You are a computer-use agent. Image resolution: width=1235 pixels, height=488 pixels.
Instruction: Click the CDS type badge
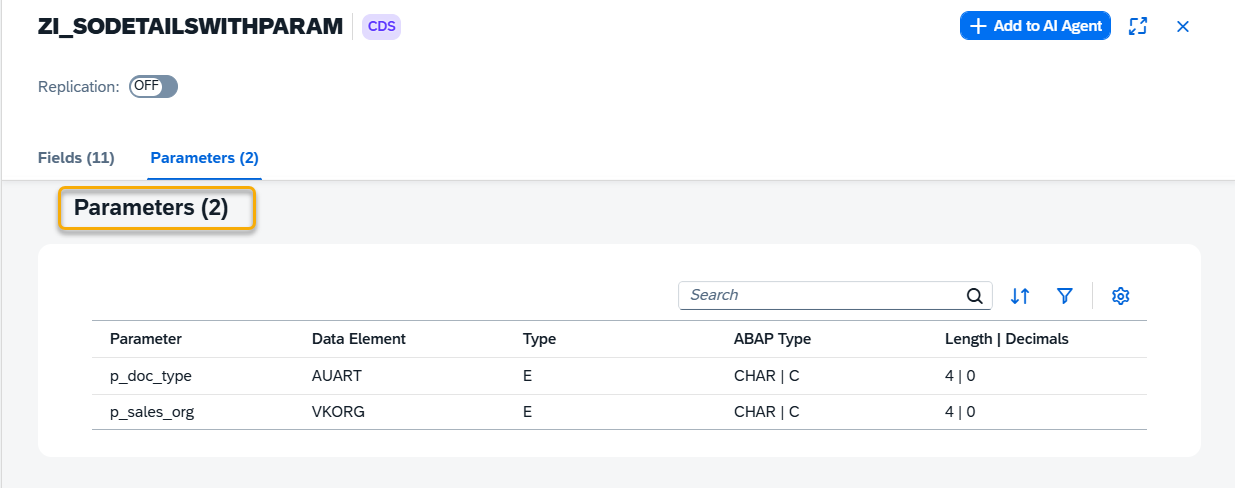pyautogui.click(x=381, y=27)
